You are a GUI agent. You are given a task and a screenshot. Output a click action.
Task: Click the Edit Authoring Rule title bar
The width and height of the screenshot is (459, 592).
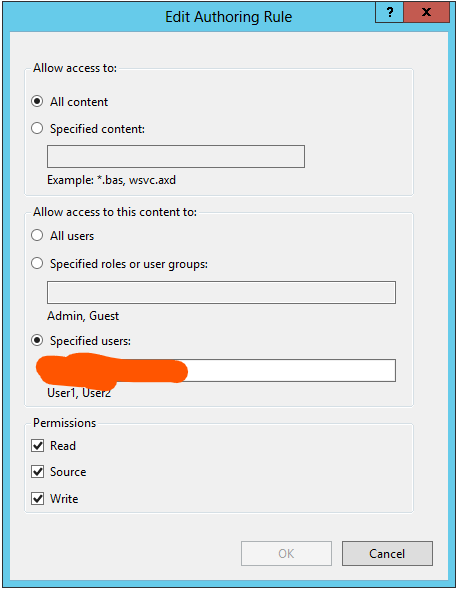tap(189, 17)
